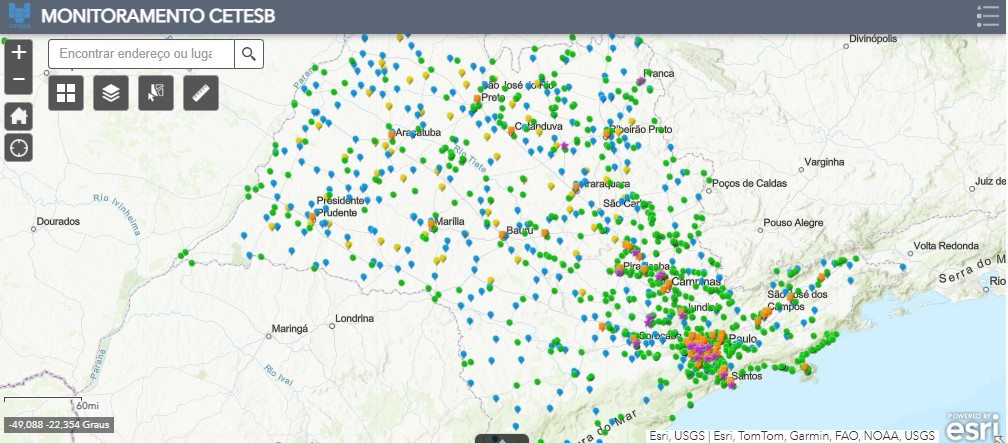Click the magnifier search button
Viewport: 1008px width, 443px height.
click(249, 54)
